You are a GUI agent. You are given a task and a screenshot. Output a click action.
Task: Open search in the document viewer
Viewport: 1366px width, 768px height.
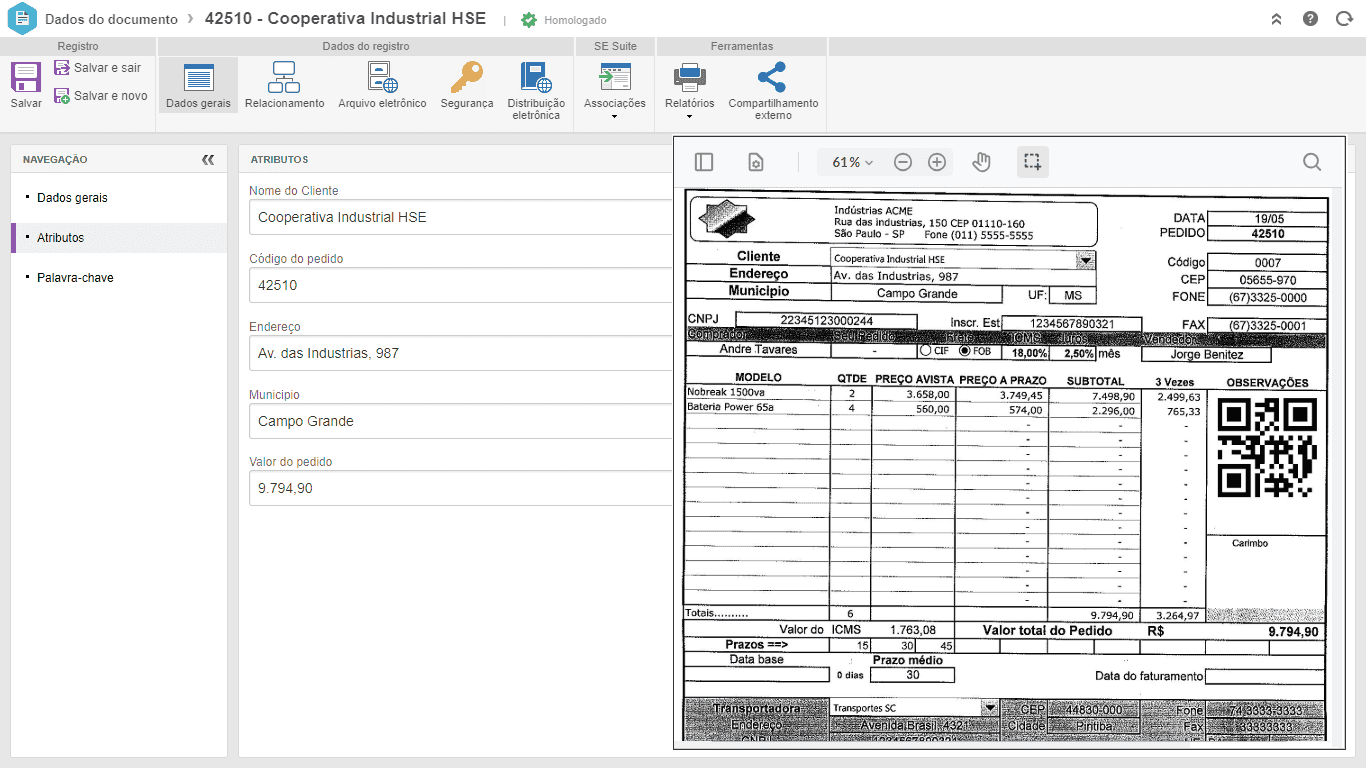coord(1312,162)
